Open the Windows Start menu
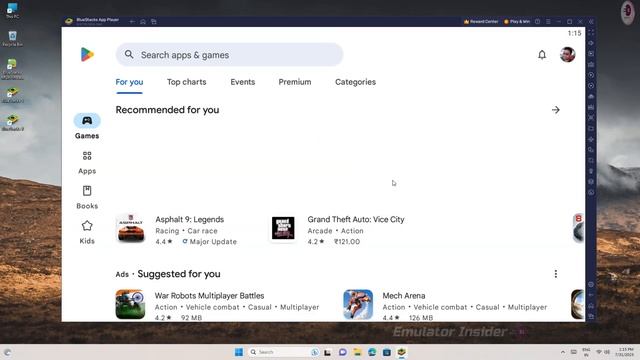The height and width of the screenshot is (360, 640). (x=239, y=352)
